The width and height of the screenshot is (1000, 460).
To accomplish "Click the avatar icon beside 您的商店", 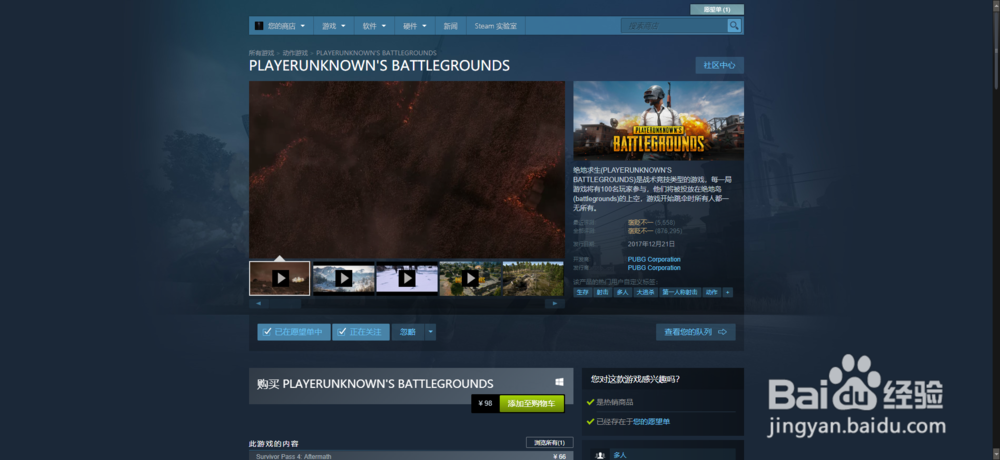I will [x=259, y=26].
